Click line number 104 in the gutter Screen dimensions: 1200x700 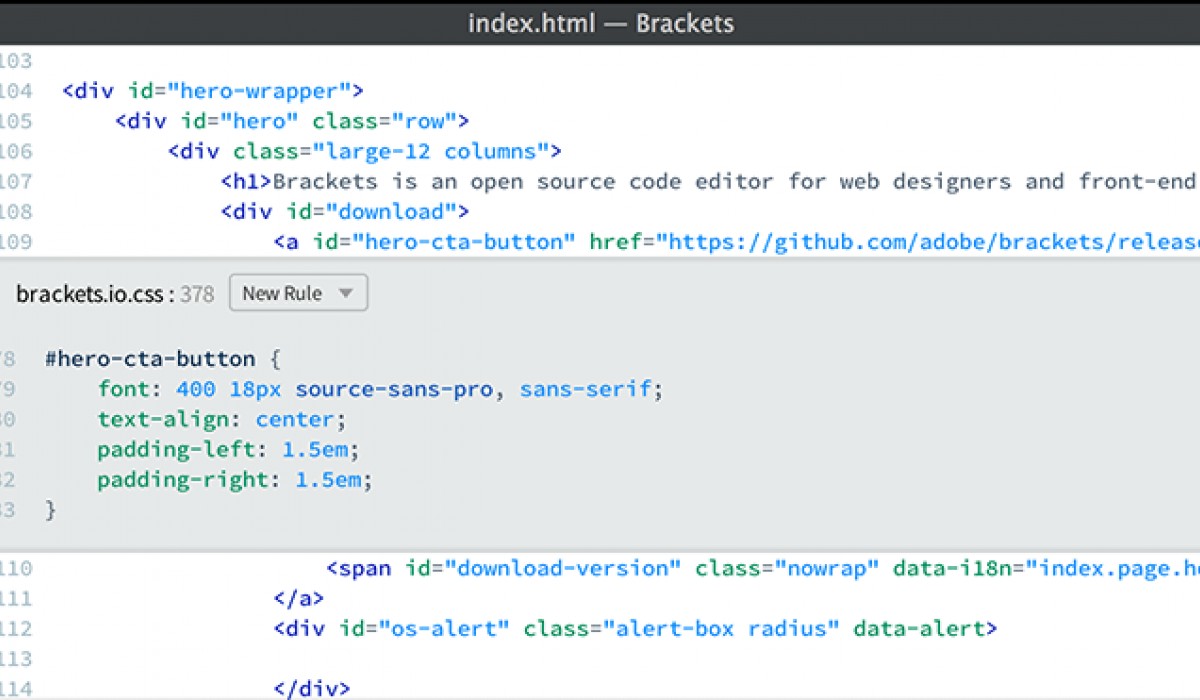click(x=15, y=91)
